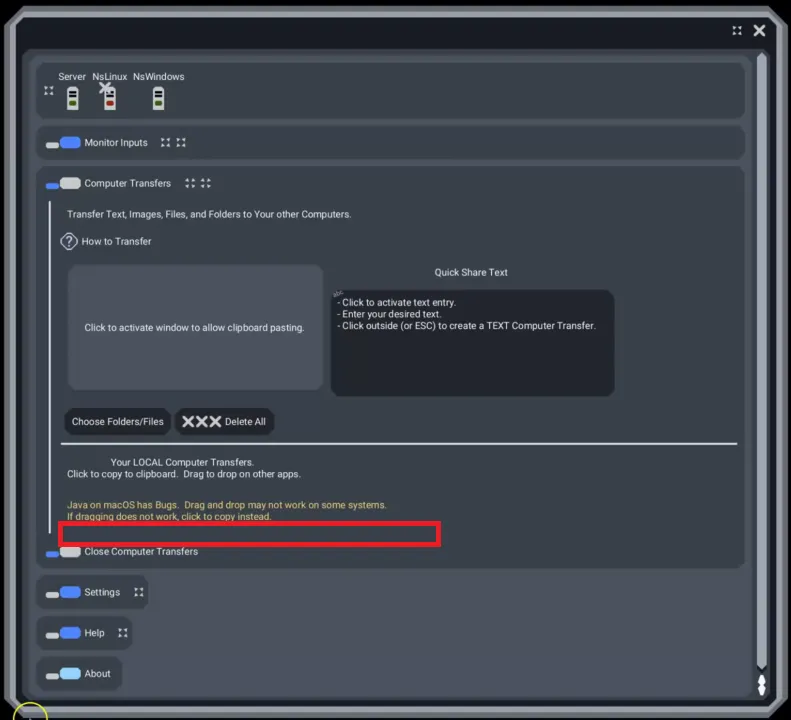
Task: Click the expand icon next to Help
Action: coord(123,633)
